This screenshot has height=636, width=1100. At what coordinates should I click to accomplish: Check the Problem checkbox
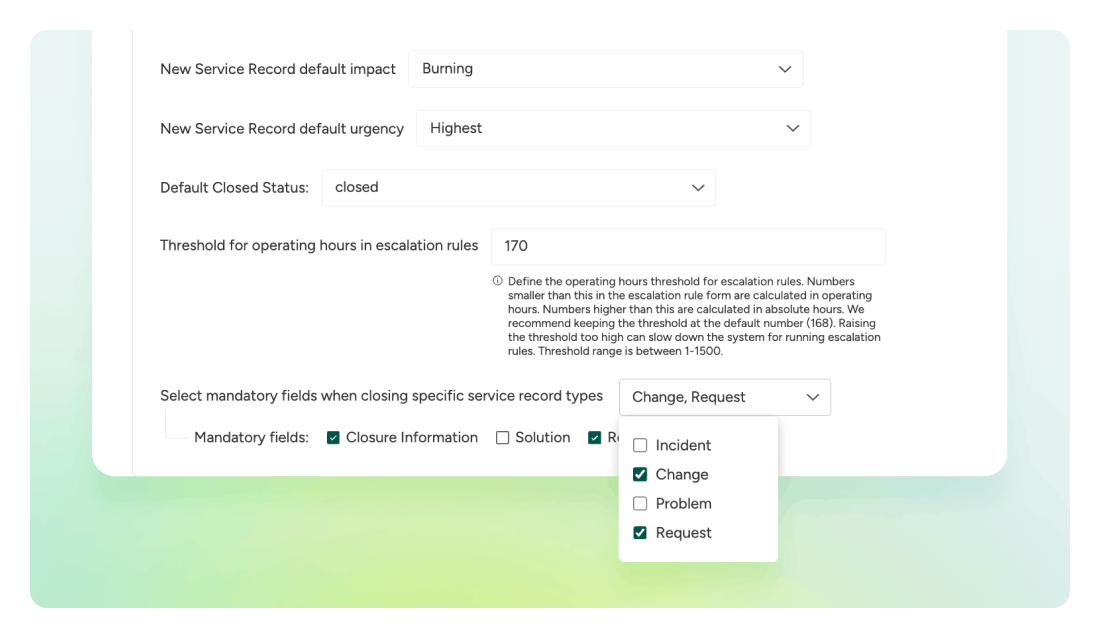pos(640,503)
